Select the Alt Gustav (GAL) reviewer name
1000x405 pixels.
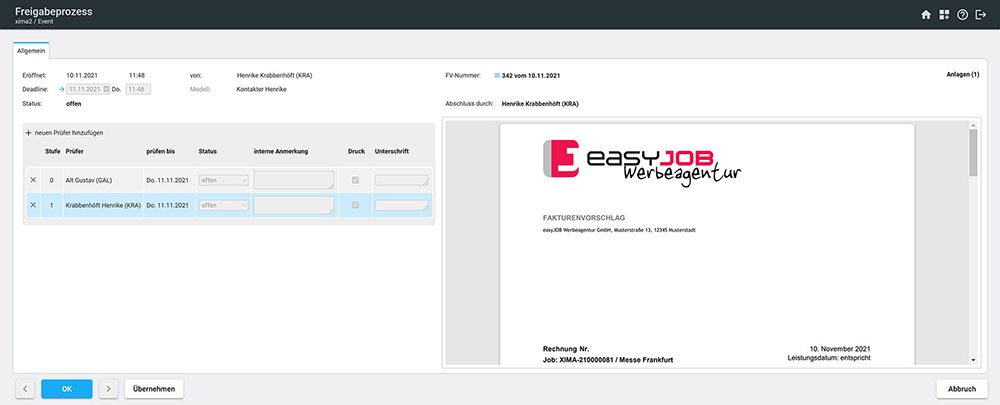pos(89,180)
